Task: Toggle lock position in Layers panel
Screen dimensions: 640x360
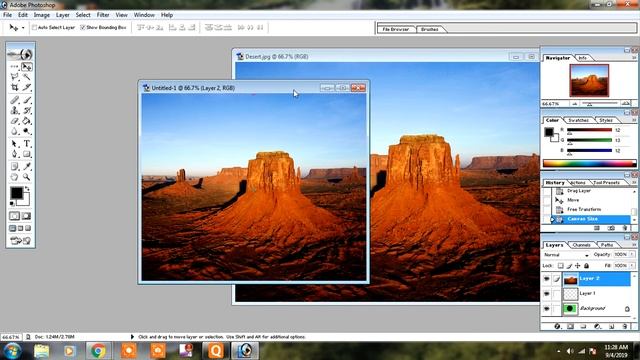Action: coord(578,266)
